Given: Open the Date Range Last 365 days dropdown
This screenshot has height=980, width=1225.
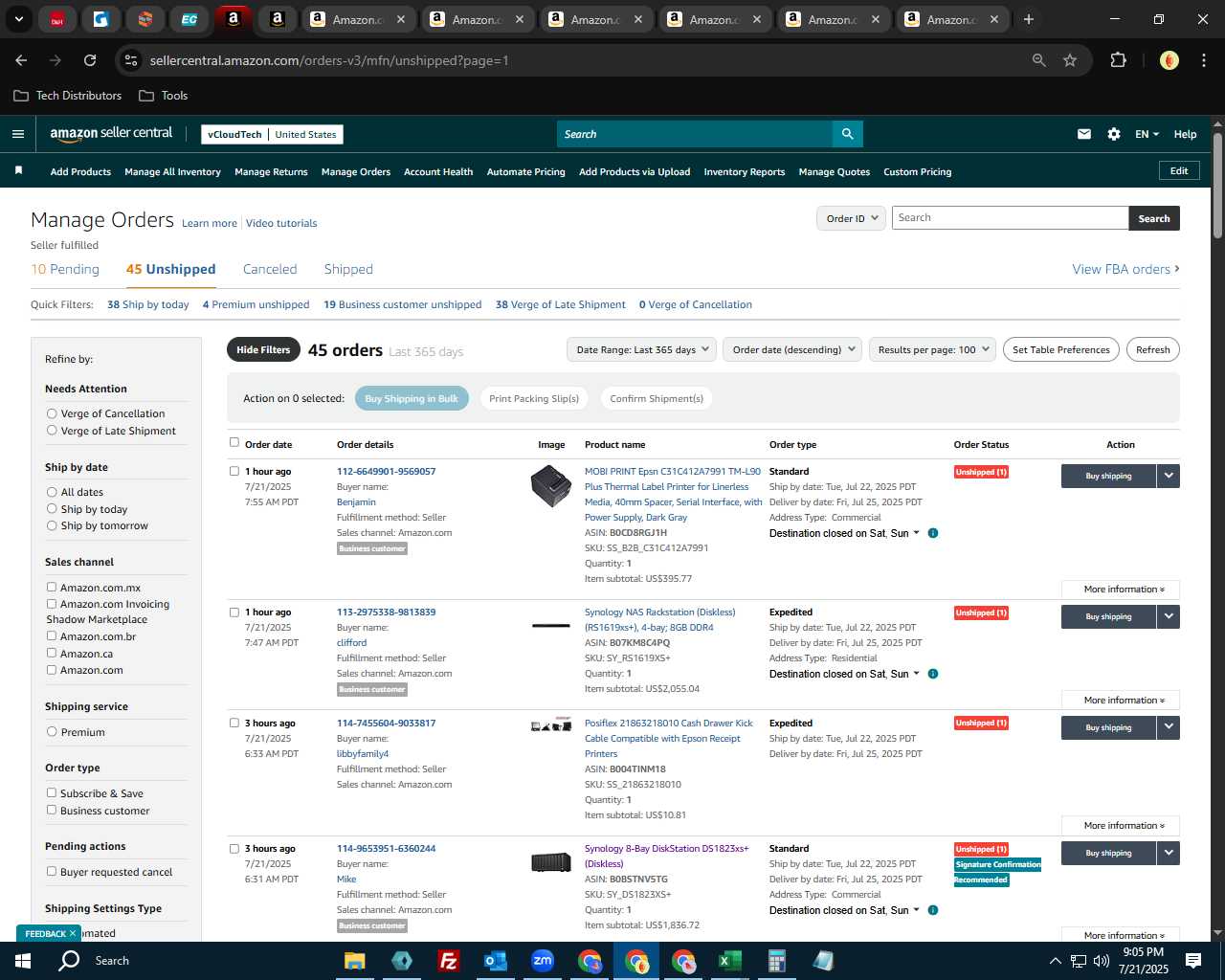Looking at the screenshot, I should (x=641, y=349).
